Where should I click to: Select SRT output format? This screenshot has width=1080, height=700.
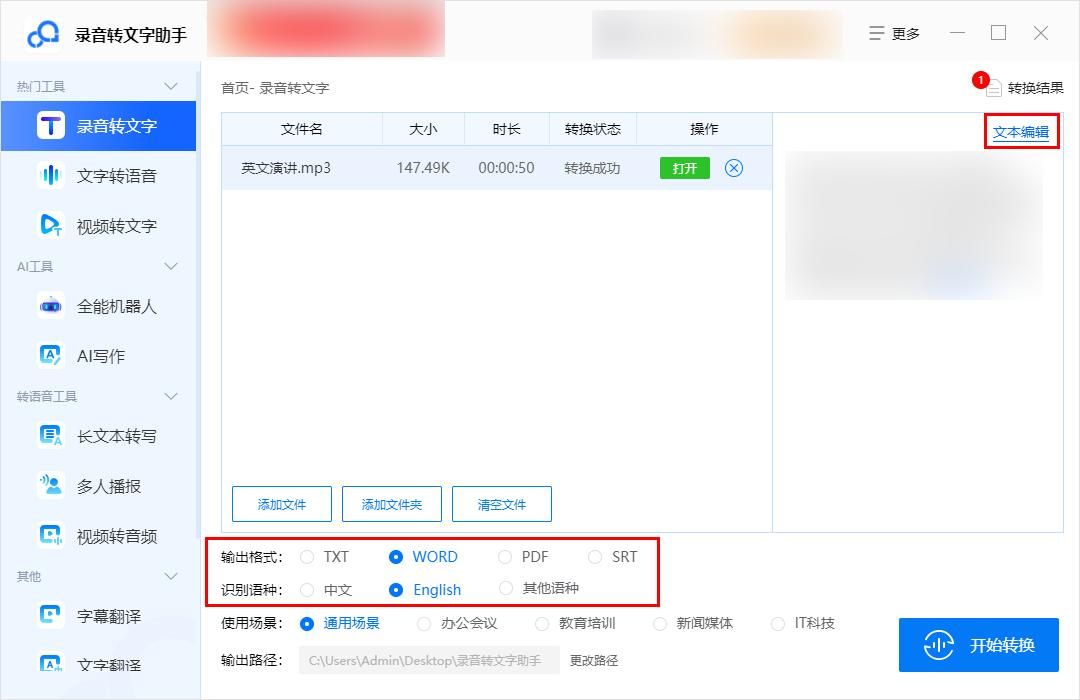click(595, 557)
